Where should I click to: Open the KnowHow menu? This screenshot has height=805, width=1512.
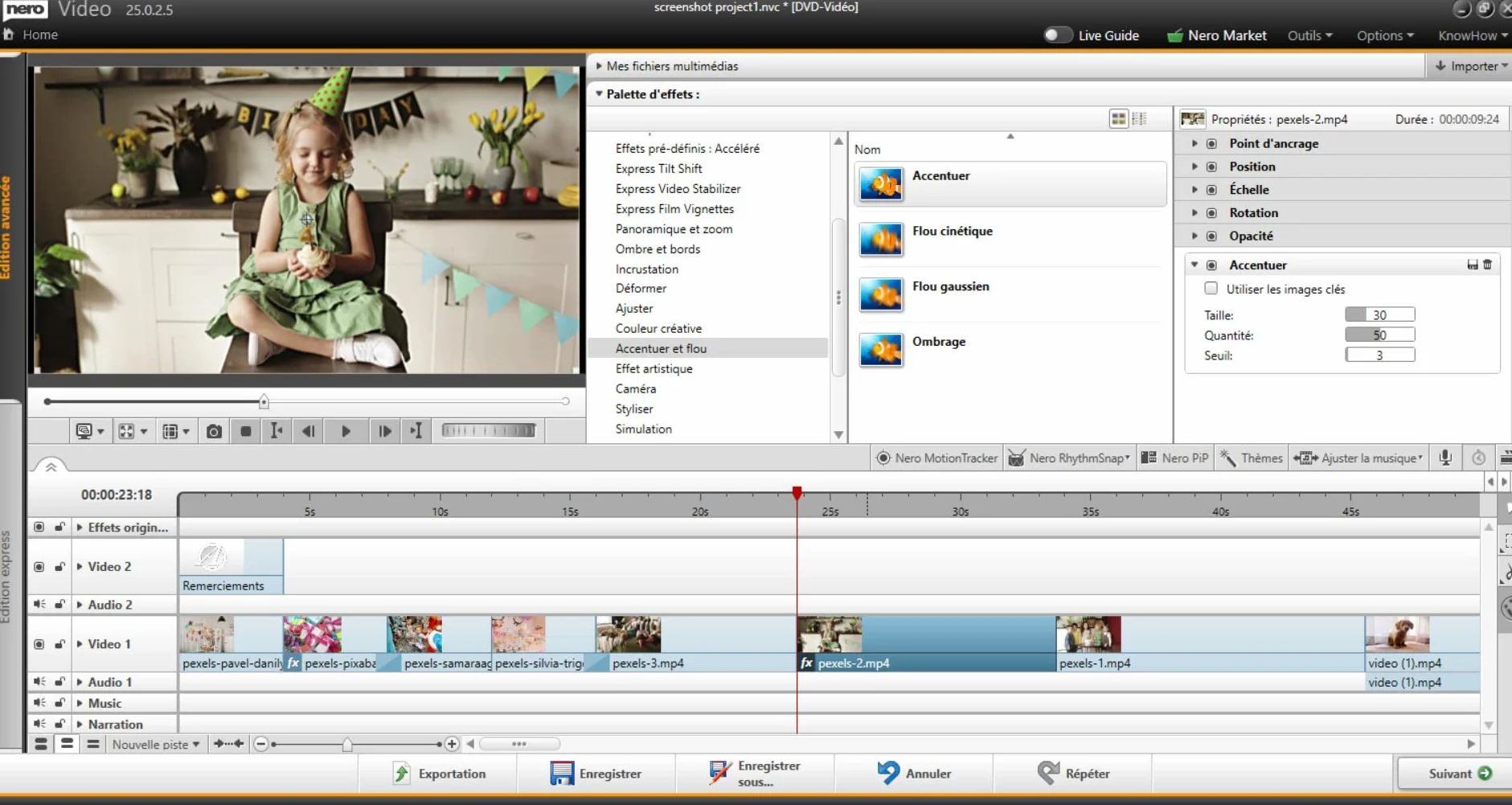(1473, 35)
